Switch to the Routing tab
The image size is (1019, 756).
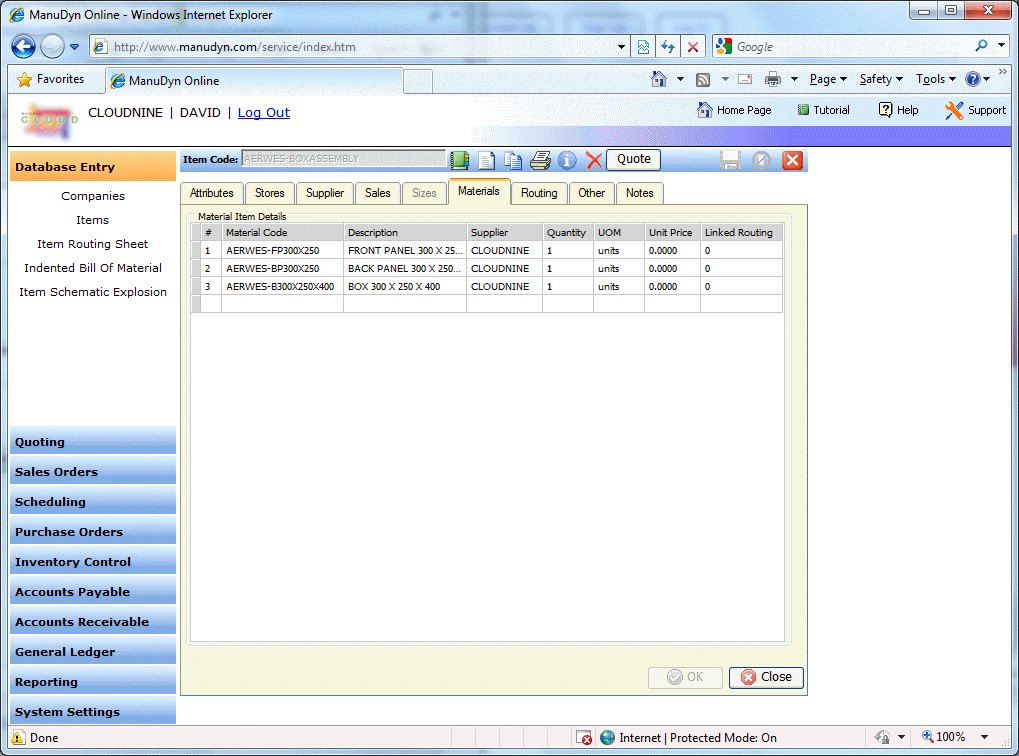539,193
